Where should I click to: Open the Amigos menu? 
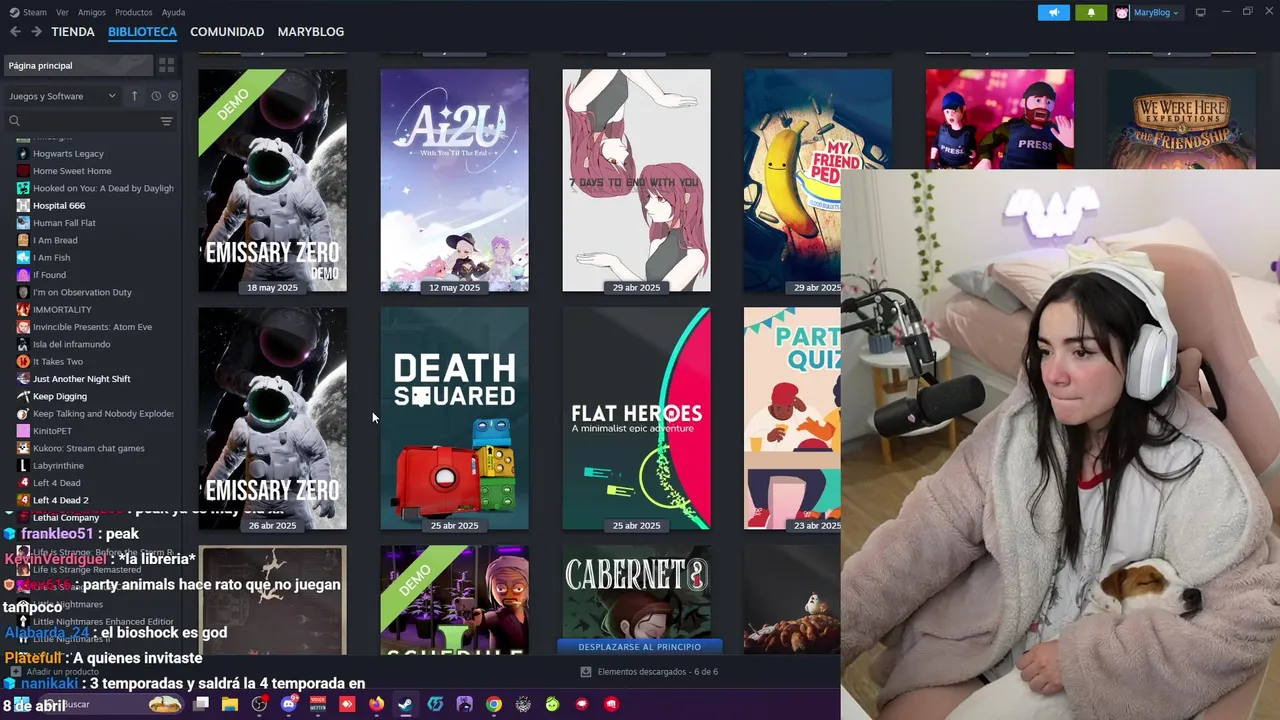click(x=91, y=12)
